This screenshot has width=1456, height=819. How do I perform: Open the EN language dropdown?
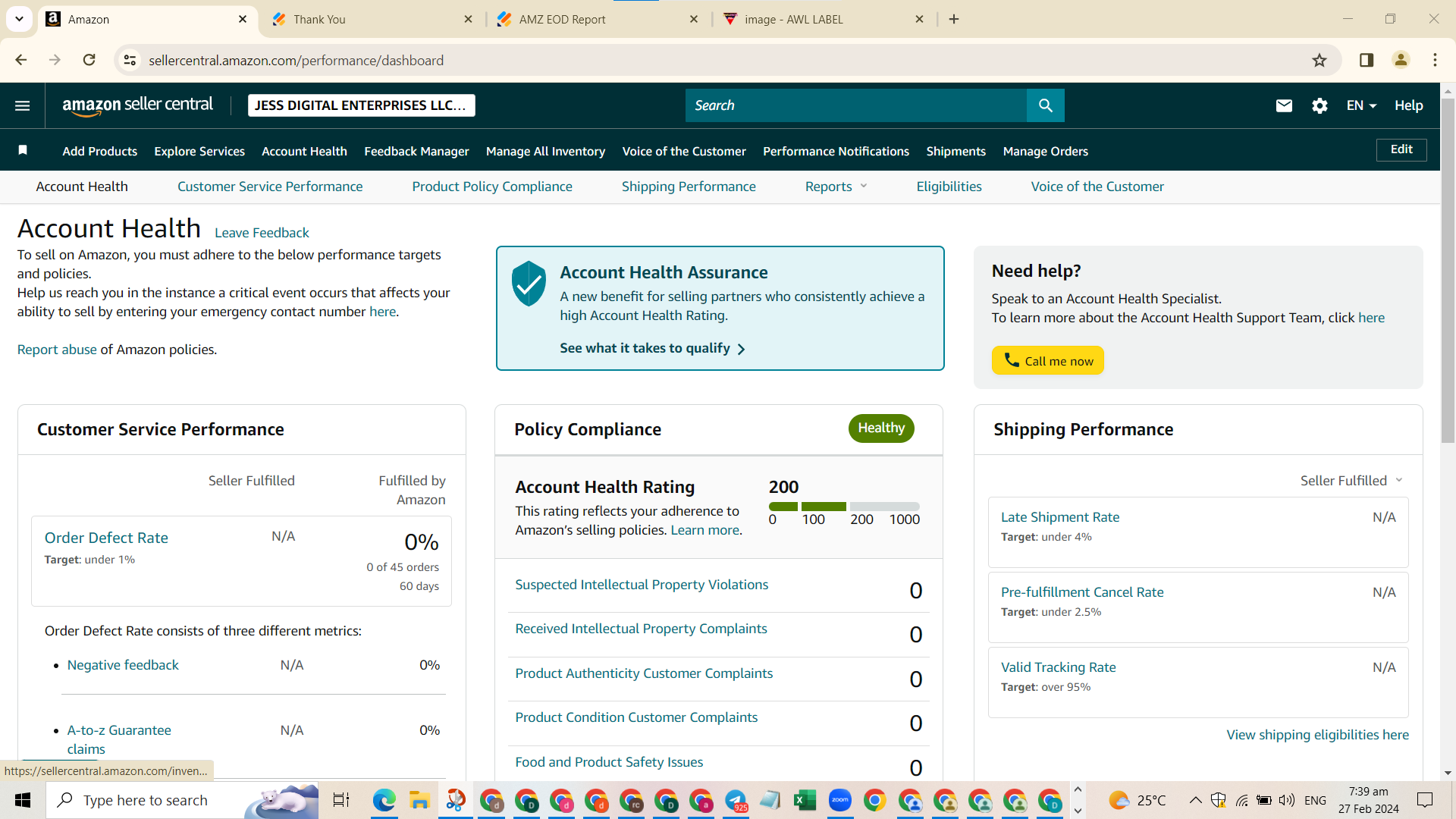1361,105
